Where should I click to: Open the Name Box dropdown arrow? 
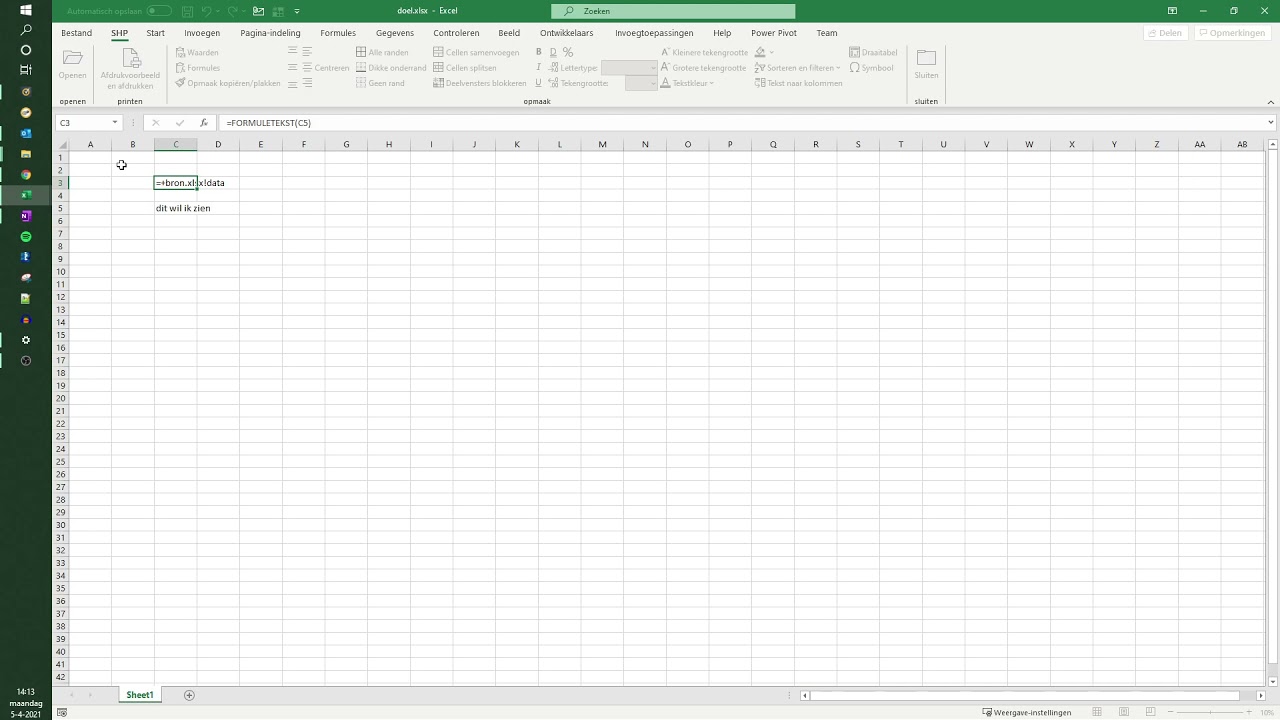(x=115, y=122)
